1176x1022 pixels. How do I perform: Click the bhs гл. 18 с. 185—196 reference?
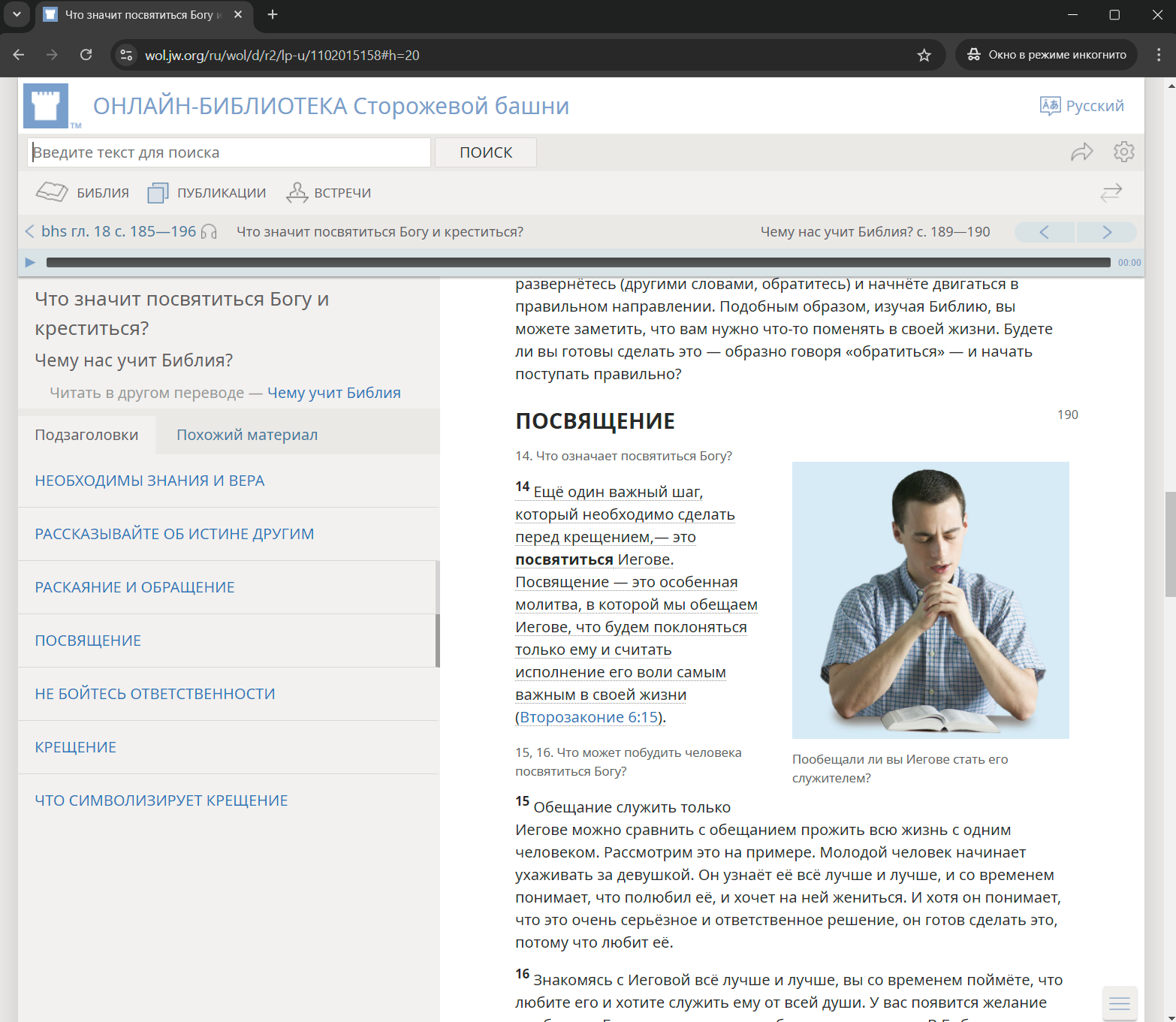(119, 231)
